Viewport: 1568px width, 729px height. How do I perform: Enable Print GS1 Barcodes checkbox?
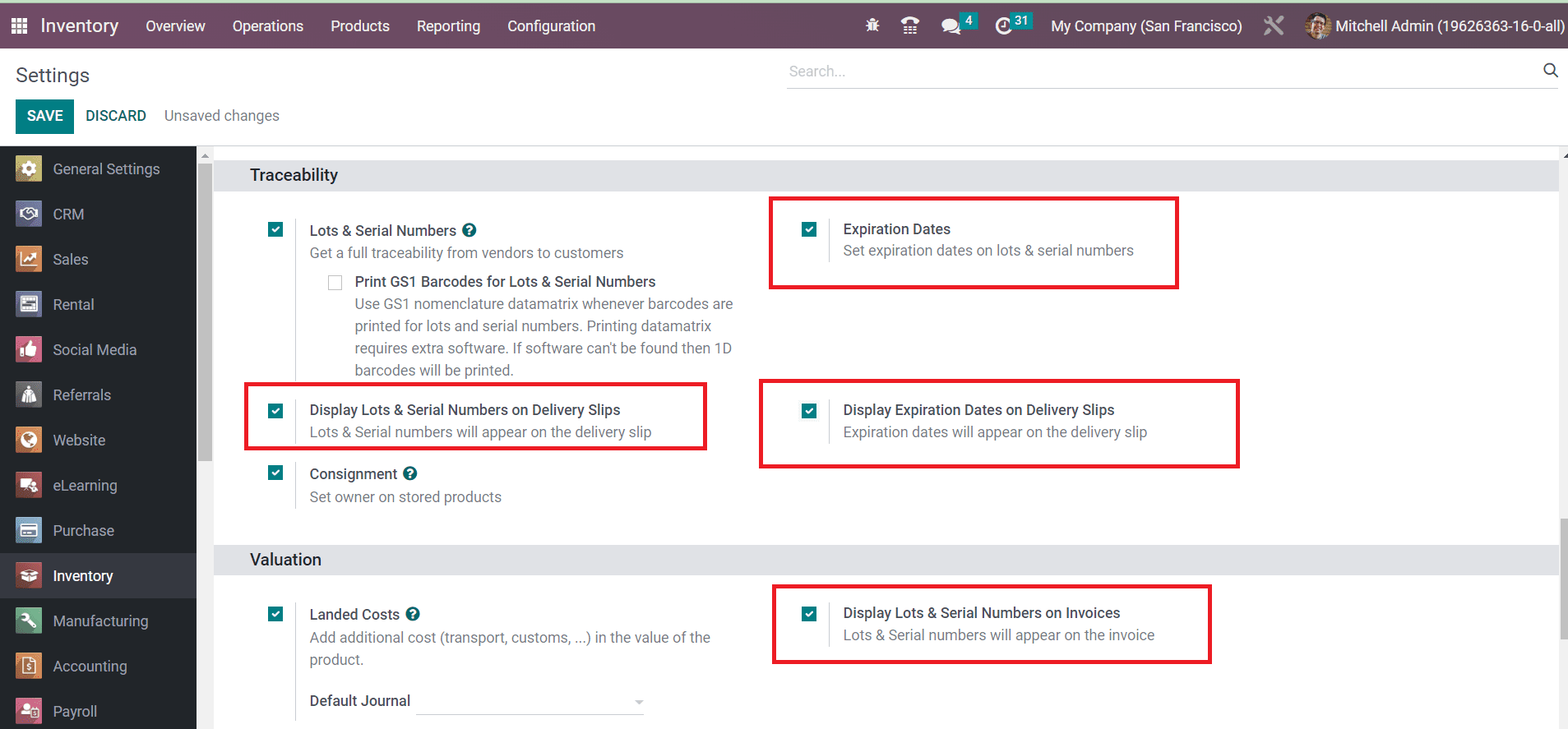tap(335, 283)
